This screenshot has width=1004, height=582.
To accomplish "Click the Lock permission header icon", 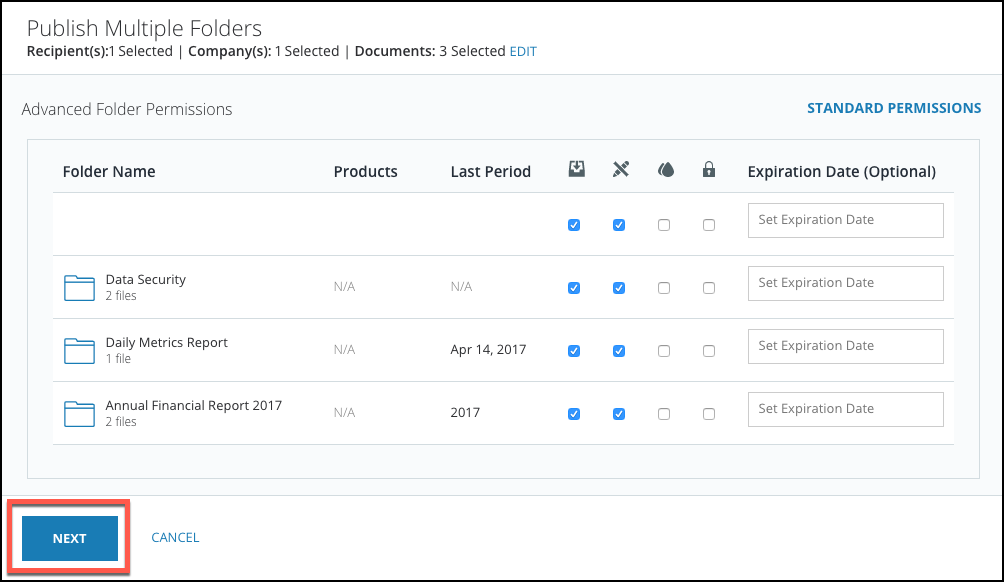I will tap(709, 170).
